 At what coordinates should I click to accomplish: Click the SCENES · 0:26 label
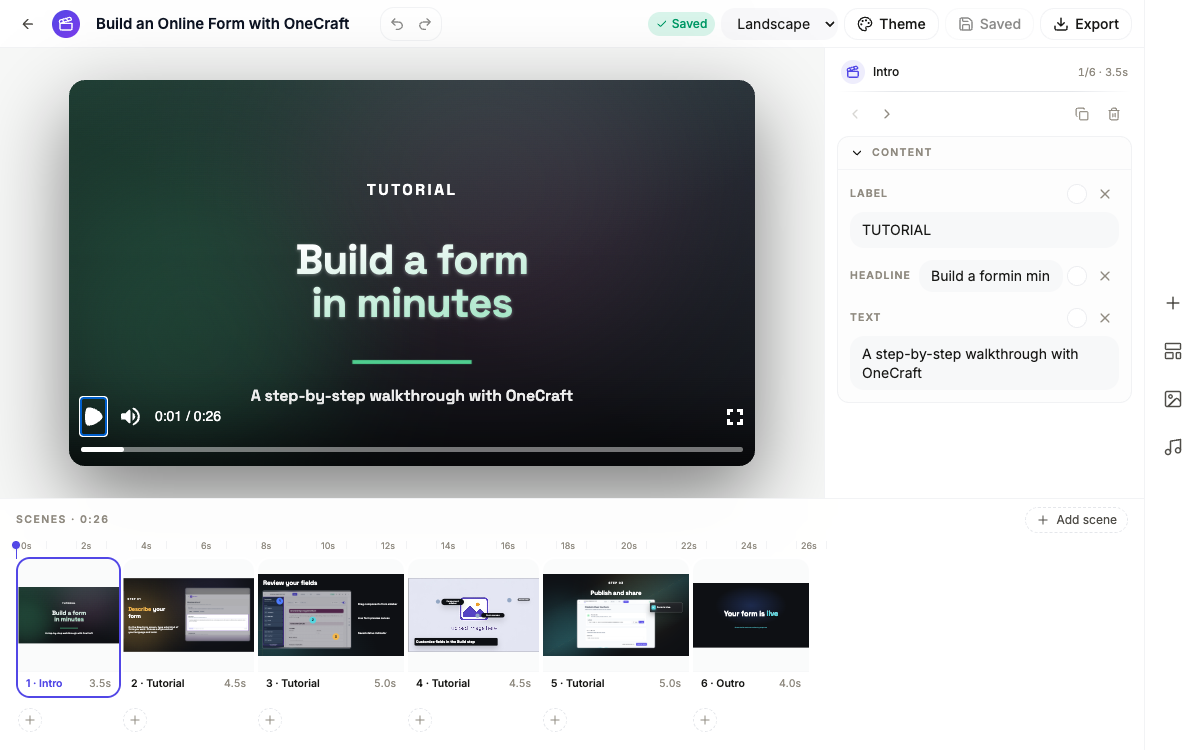pyautogui.click(x=62, y=520)
